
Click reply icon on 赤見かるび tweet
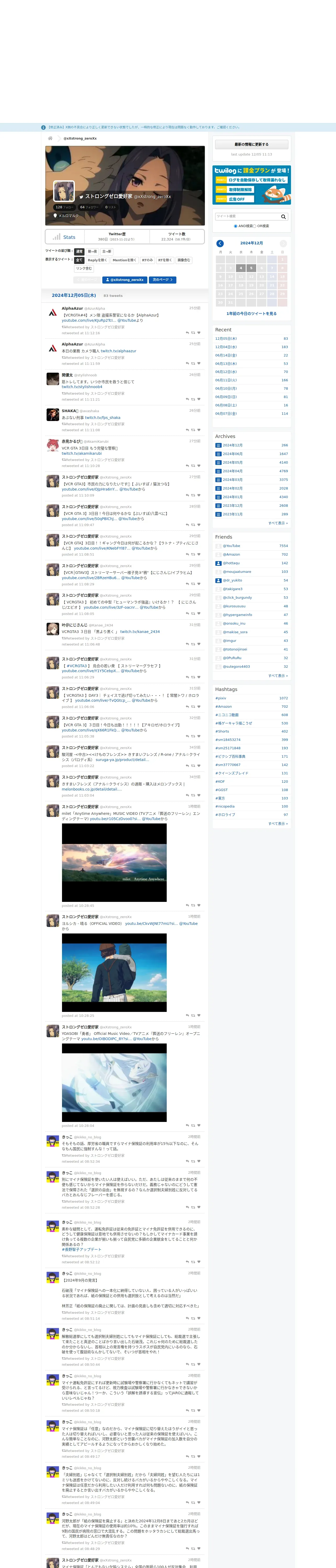point(187,466)
